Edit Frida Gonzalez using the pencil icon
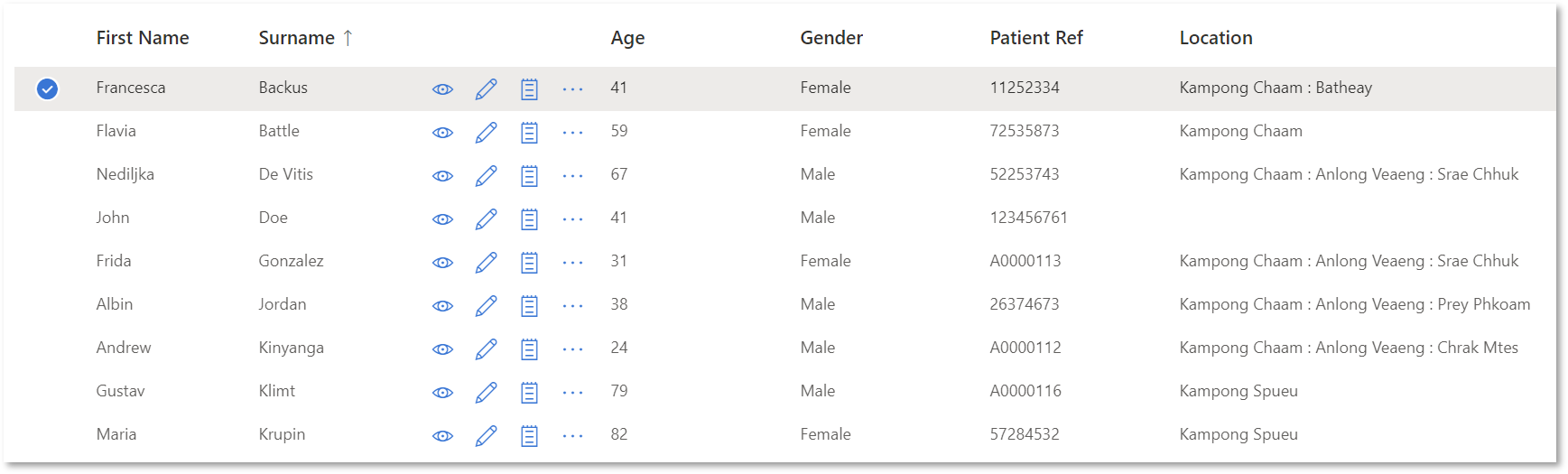Screen dimensions: 1568x474 point(486,262)
